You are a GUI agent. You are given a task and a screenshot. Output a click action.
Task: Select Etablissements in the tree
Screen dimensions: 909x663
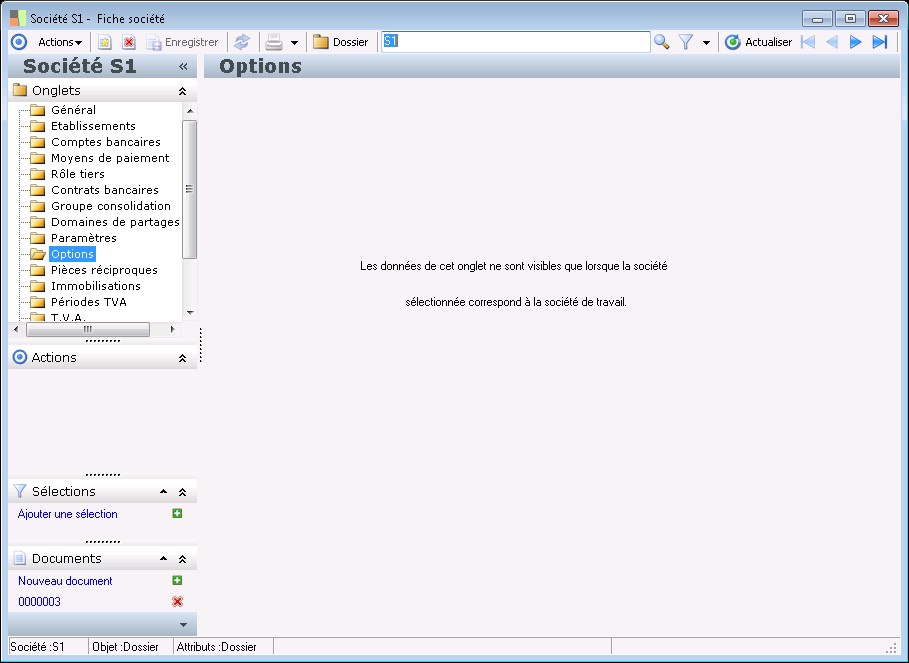pyautogui.click(x=93, y=126)
